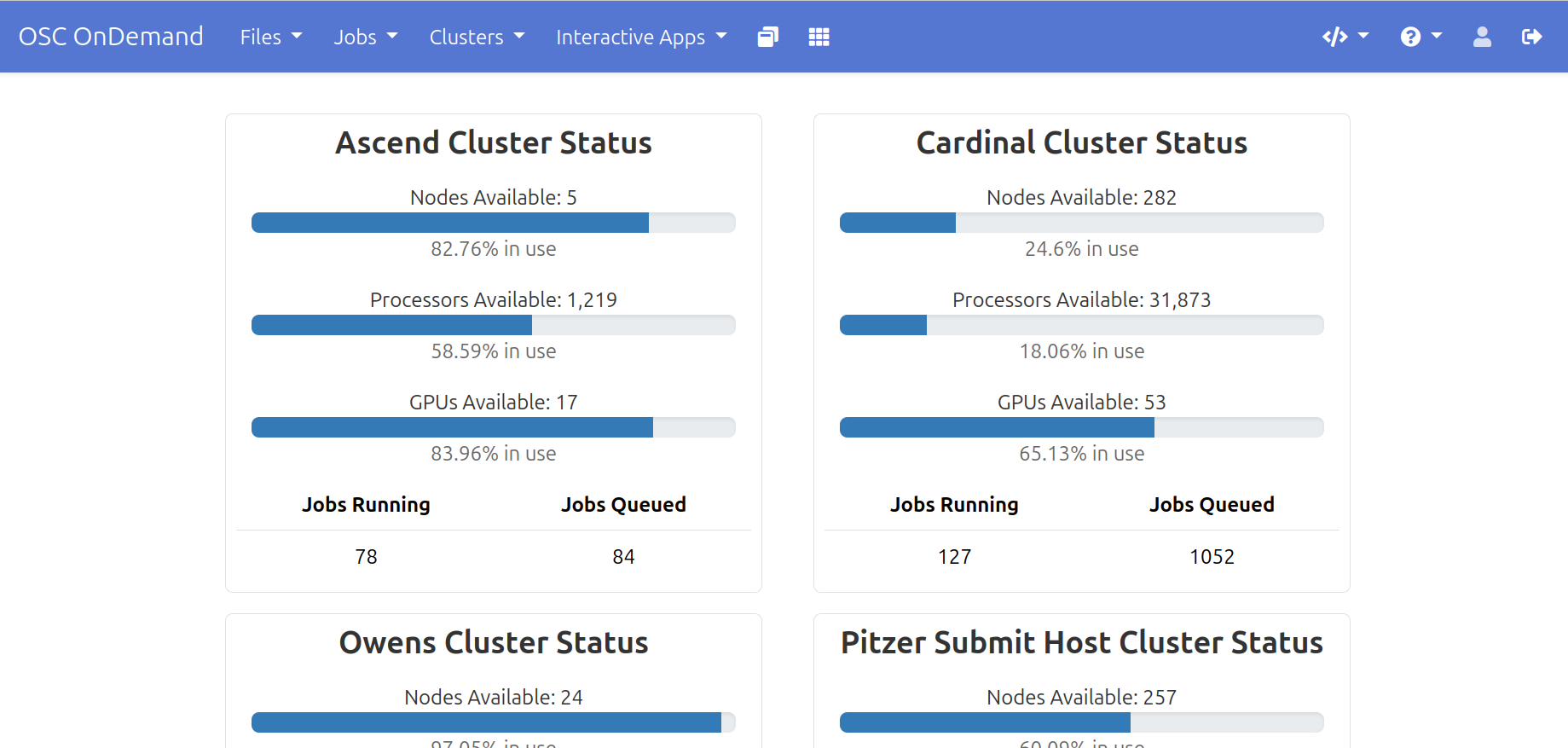The width and height of the screenshot is (1568, 748).
Task: Expand the Files dropdown menu
Action: click(270, 37)
